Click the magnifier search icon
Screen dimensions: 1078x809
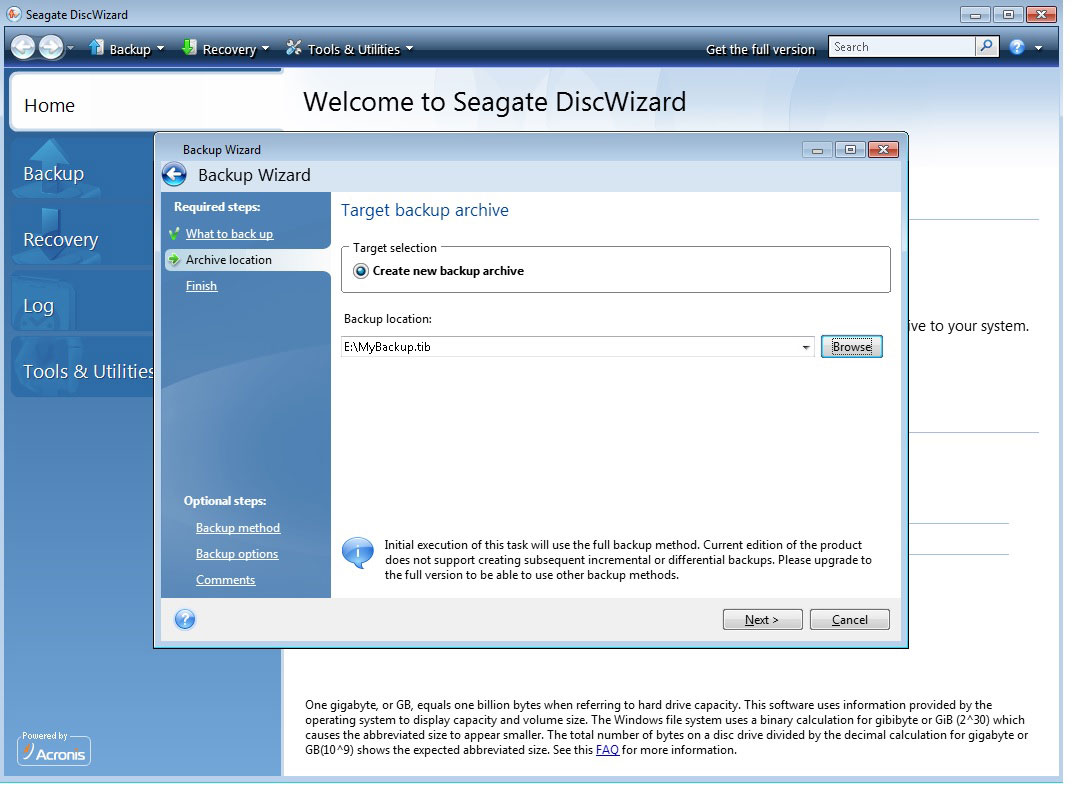click(987, 47)
